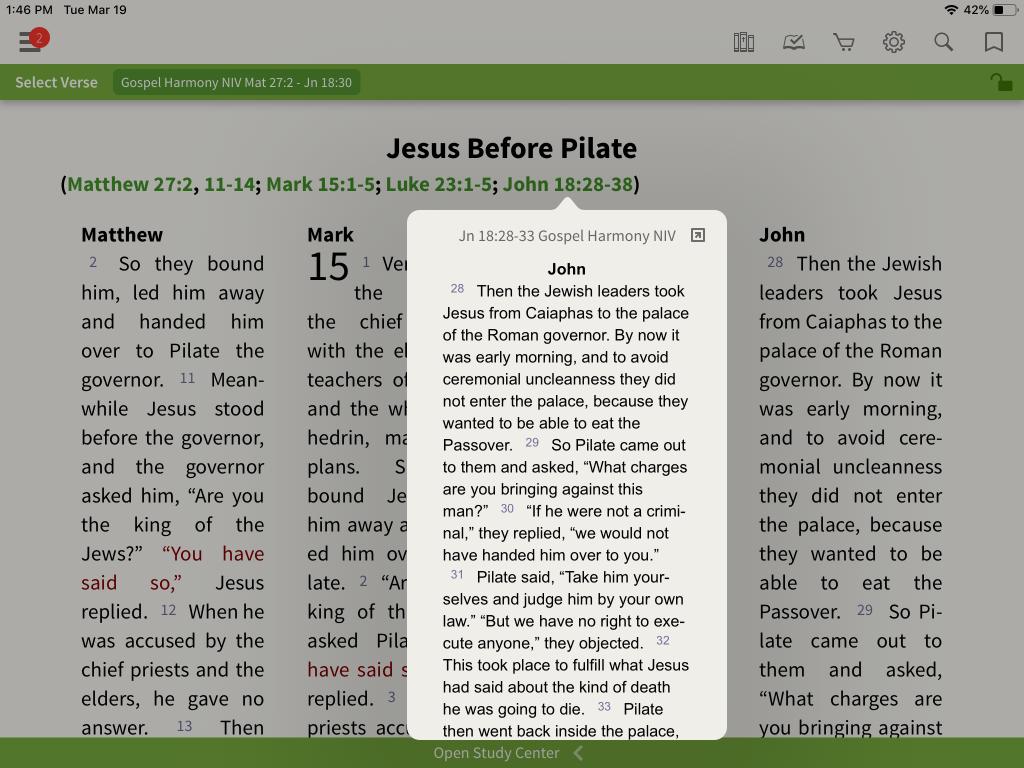The height and width of the screenshot is (768, 1024).
Task: Open Study Center bar
Action: [509, 753]
